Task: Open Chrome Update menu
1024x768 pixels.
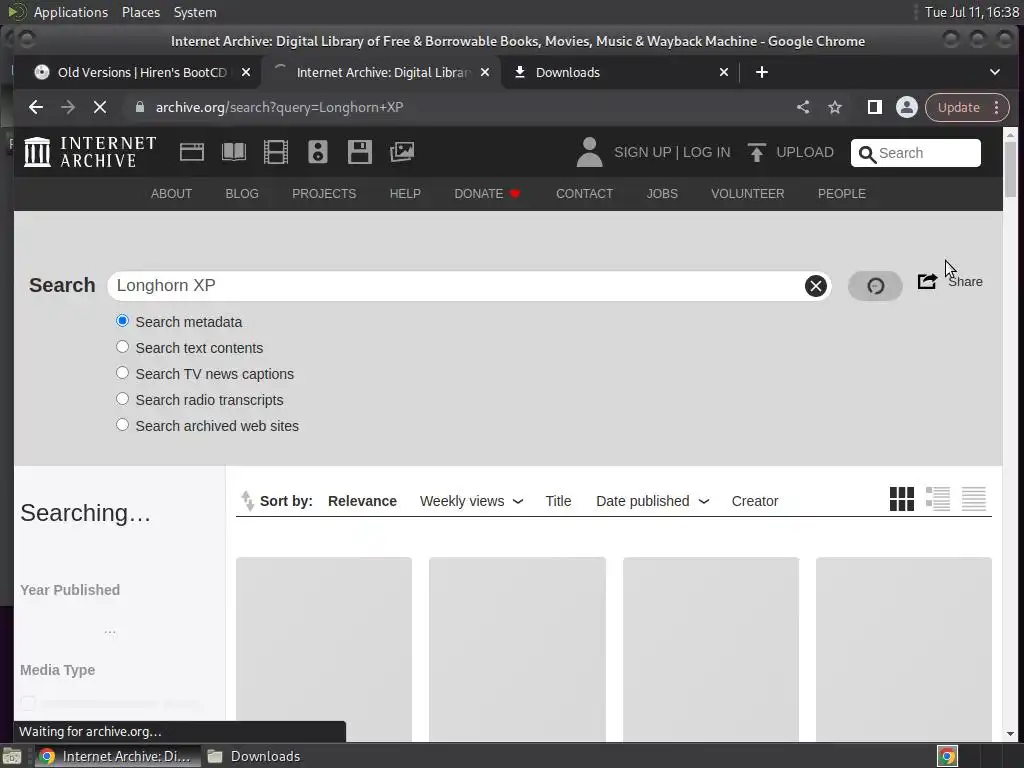Action: [x=967, y=107]
